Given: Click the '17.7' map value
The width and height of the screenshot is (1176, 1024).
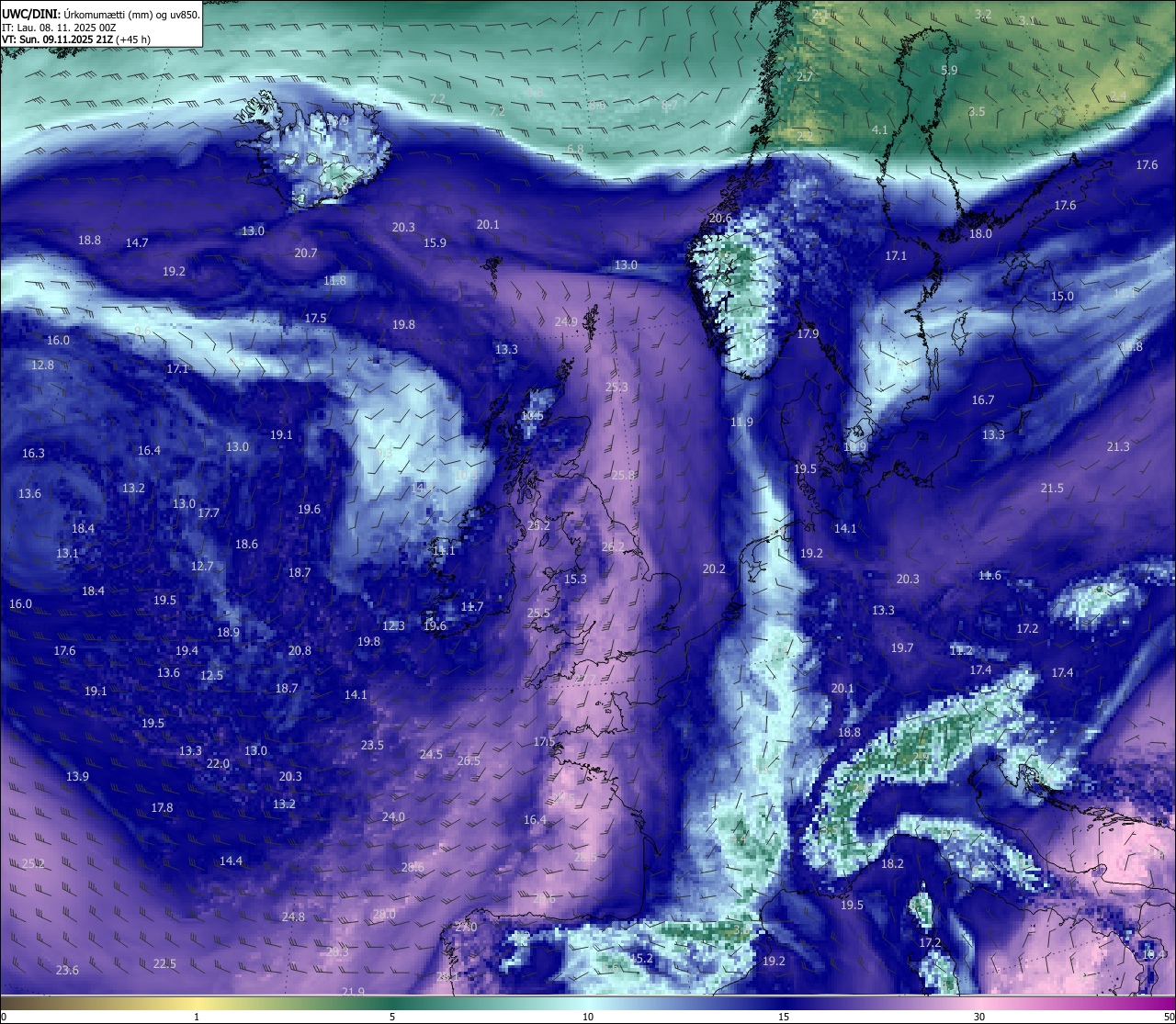Looking at the screenshot, I should [209, 512].
